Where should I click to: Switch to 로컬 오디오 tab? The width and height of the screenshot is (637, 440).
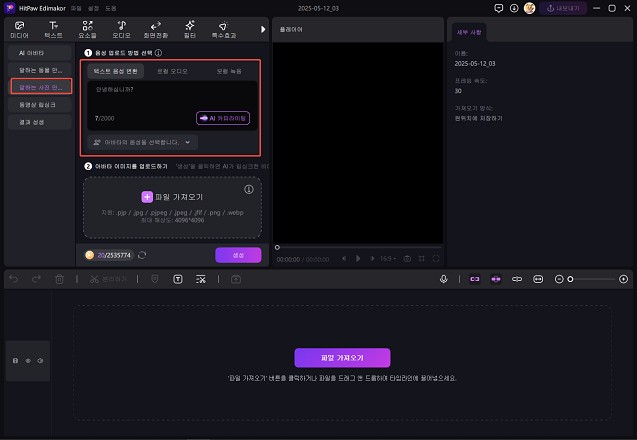click(x=171, y=71)
